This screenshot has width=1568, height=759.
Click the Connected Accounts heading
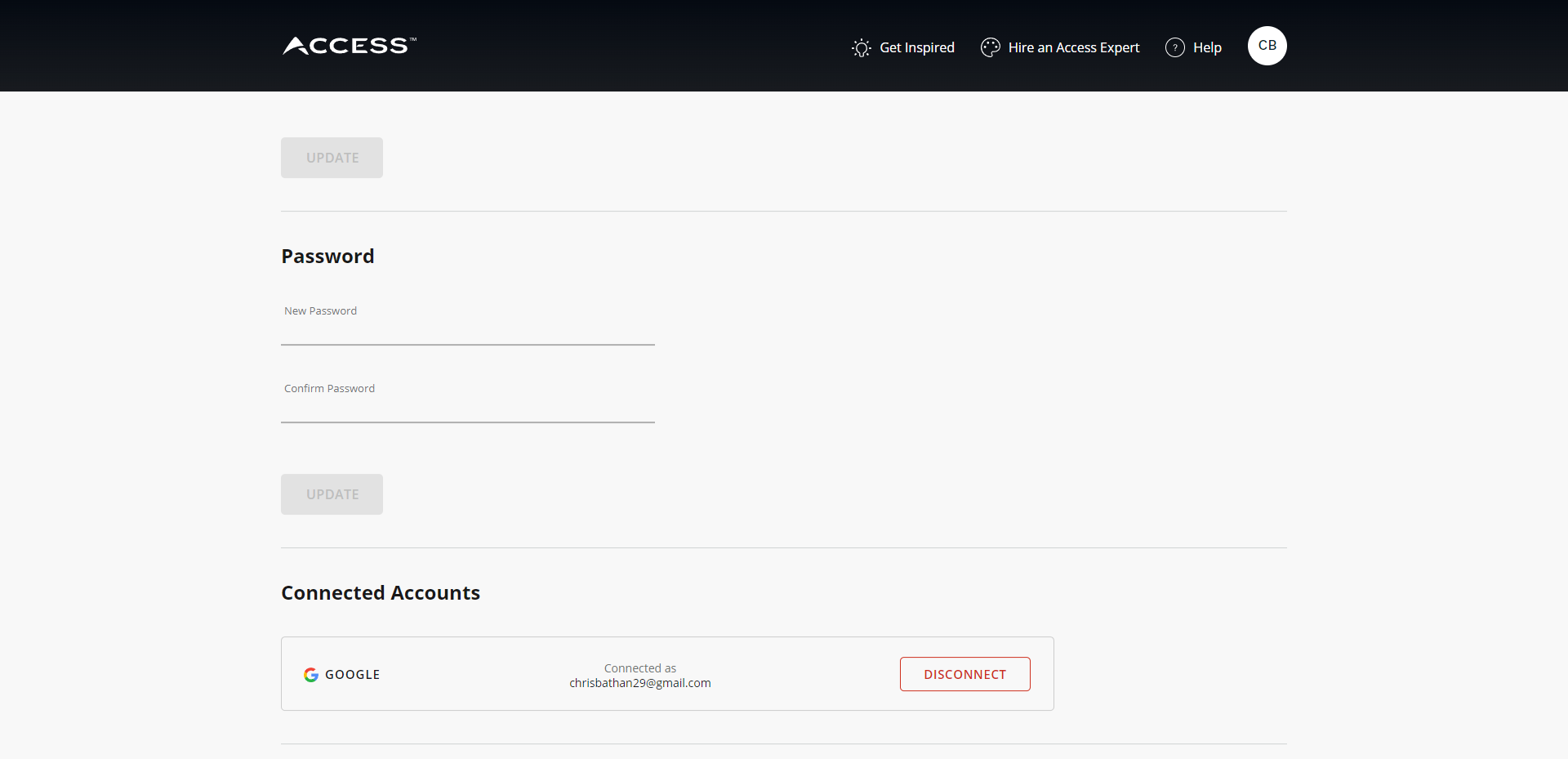pyautogui.click(x=381, y=593)
